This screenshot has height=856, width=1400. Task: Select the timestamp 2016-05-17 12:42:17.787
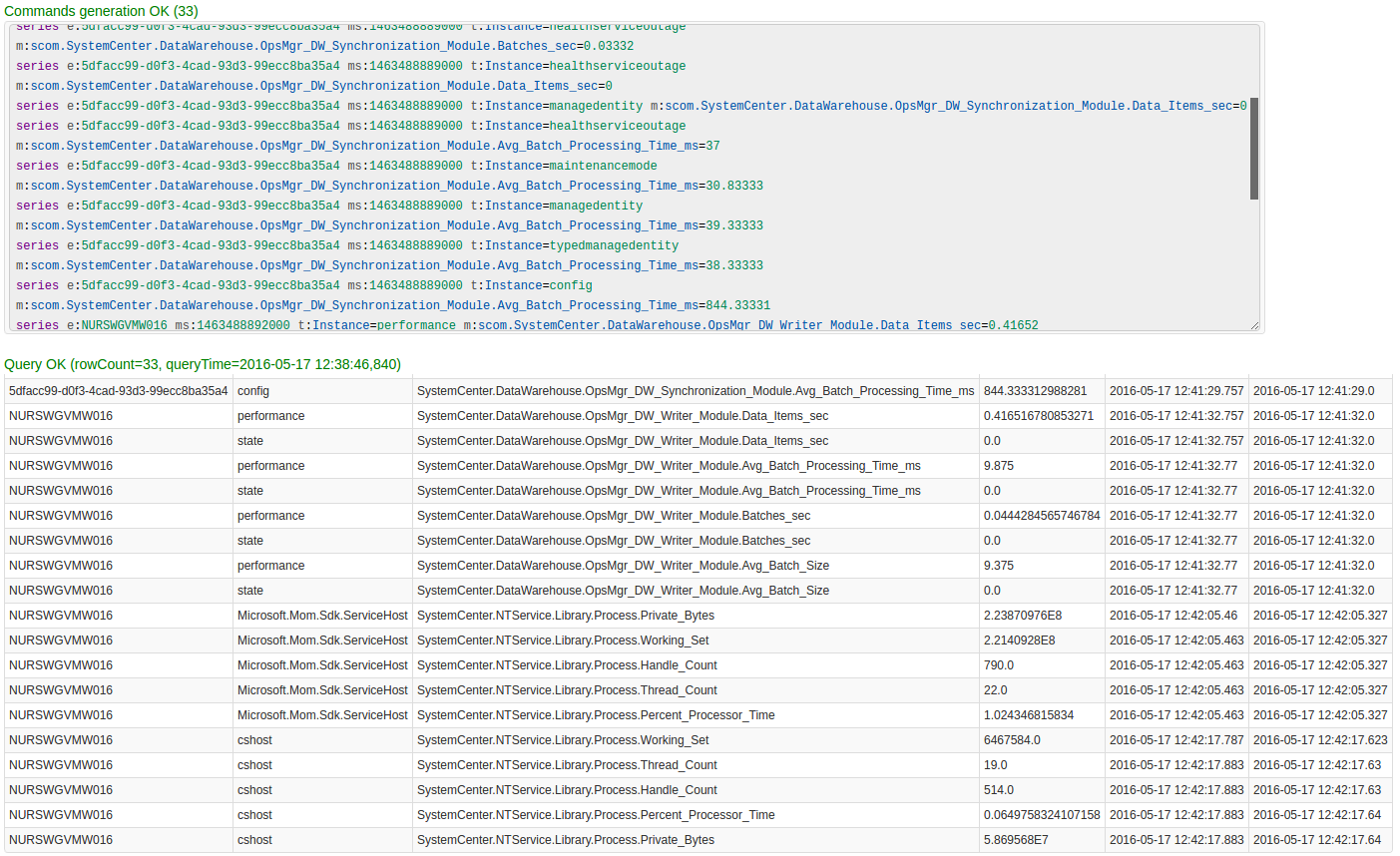click(x=1176, y=740)
